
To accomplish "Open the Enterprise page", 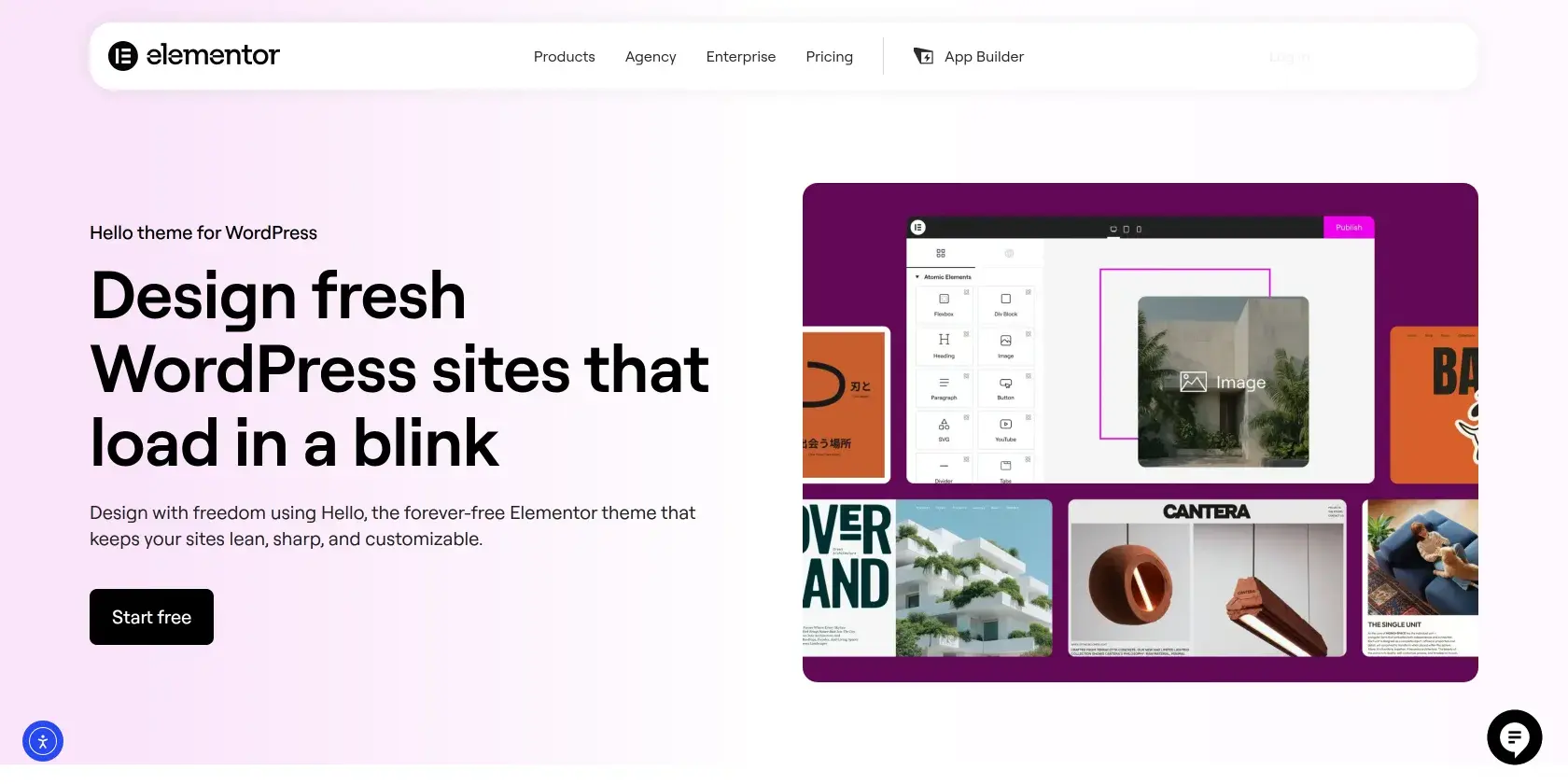I will (x=740, y=57).
